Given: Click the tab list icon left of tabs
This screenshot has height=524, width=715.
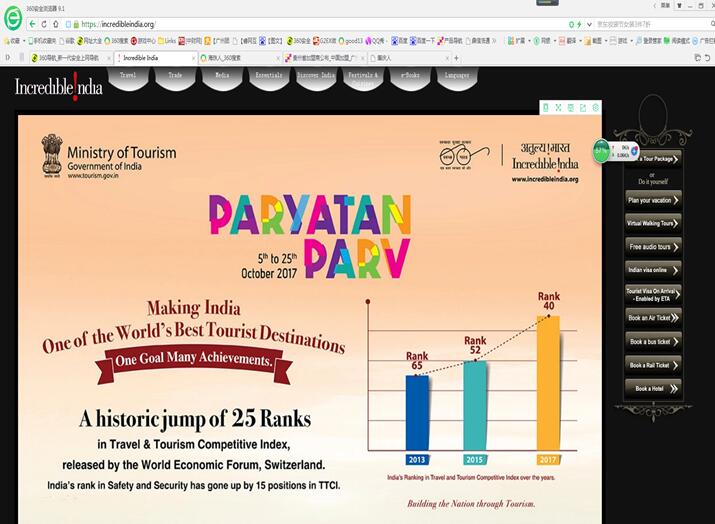Looking at the screenshot, I should coord(8,57).
